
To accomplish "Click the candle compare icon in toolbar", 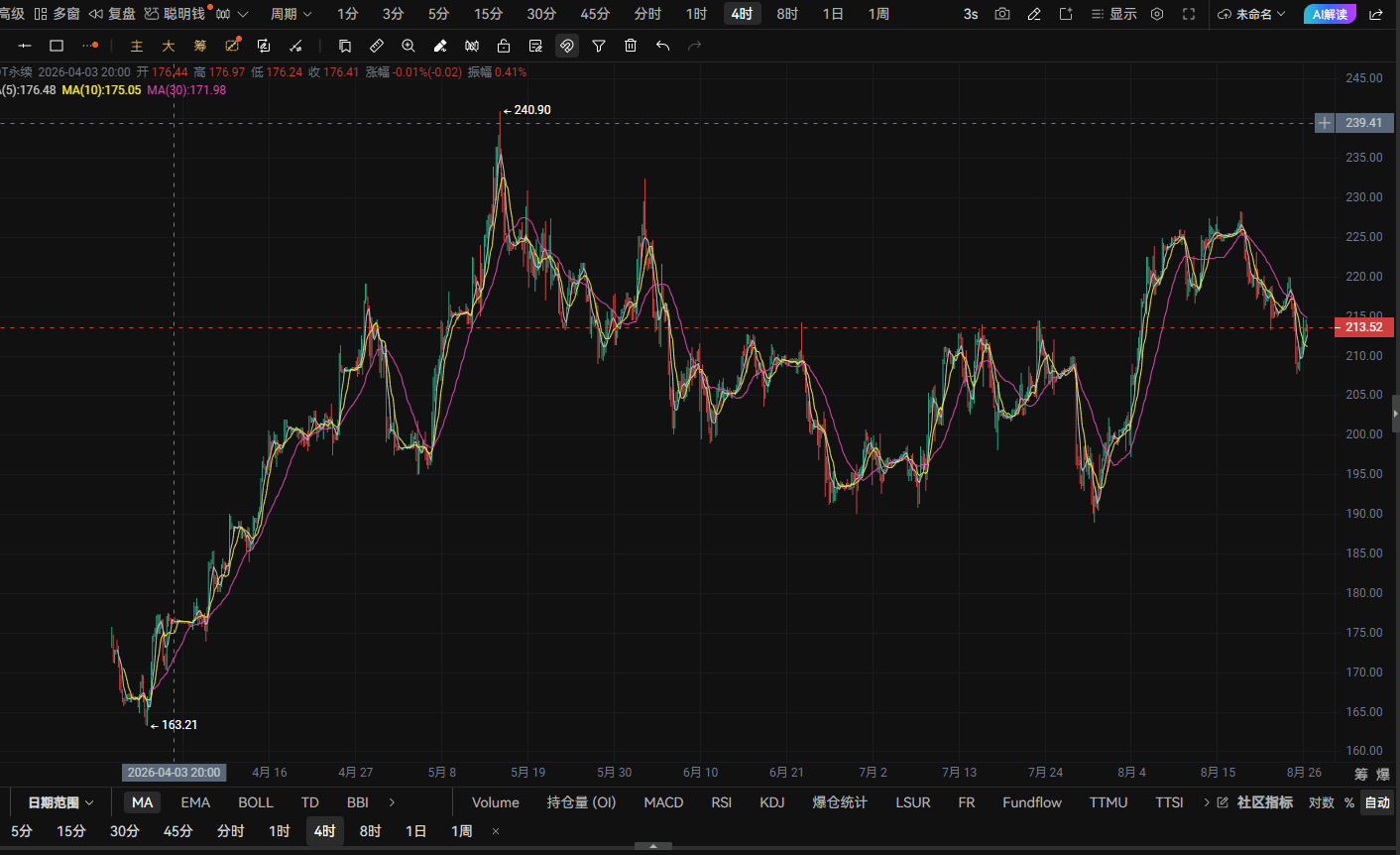I will click(x=472, y=46).
